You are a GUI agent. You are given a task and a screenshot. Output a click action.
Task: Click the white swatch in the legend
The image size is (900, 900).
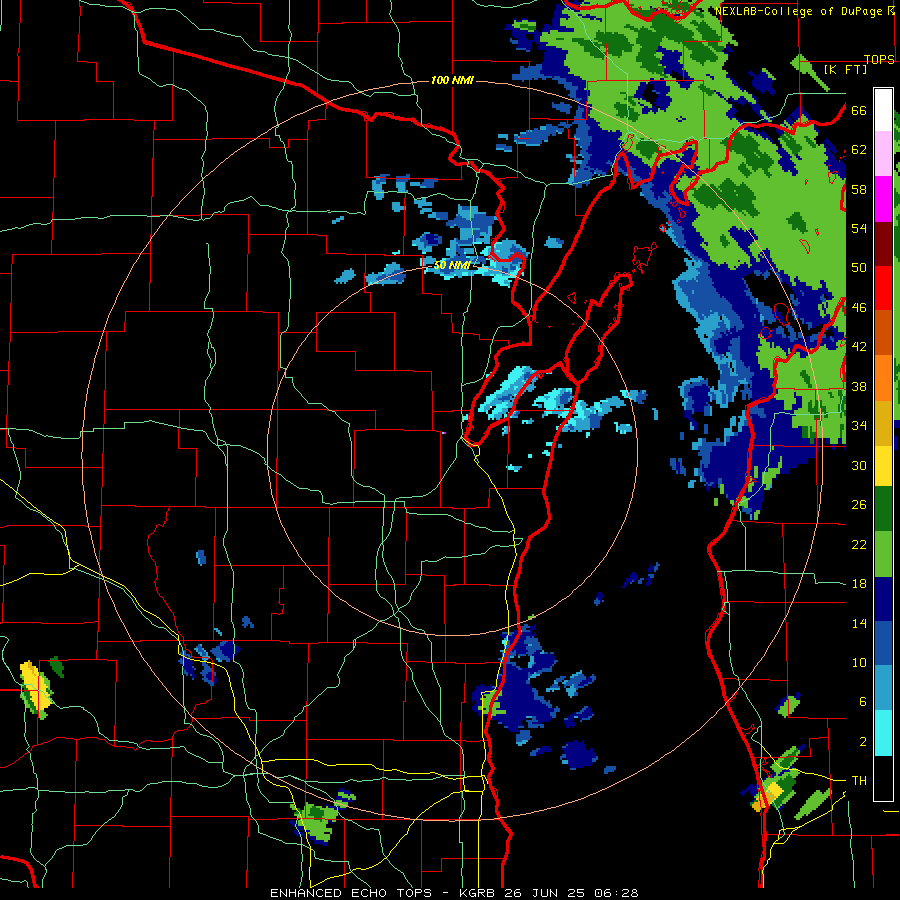pyautogui.click(x=883, y=110)
